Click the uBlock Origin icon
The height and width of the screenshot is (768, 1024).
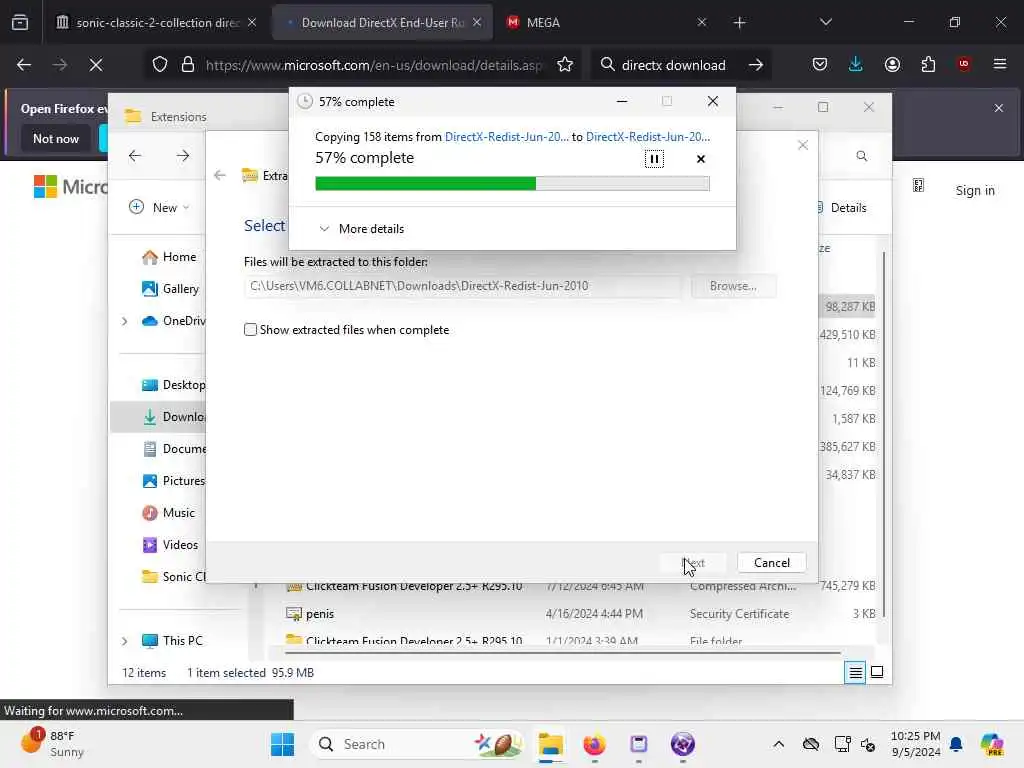tap(964, 64)
